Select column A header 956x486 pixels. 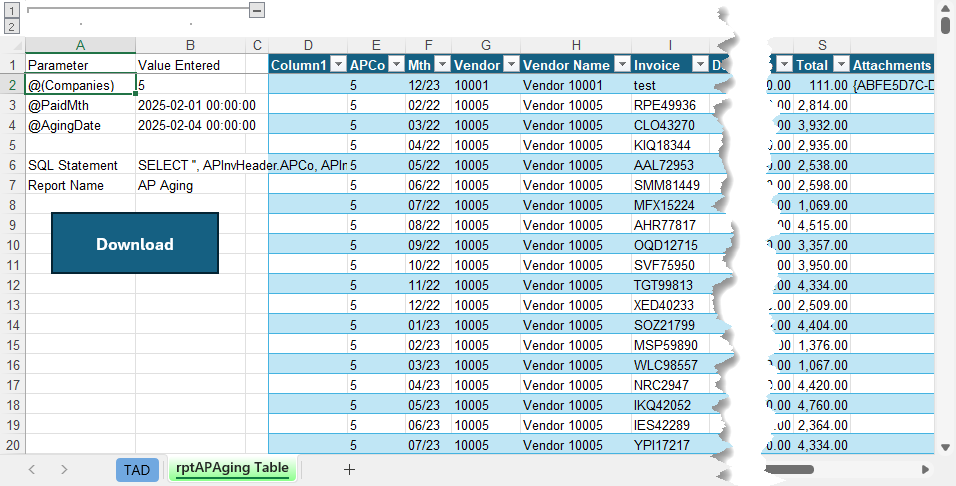tap(80, 45)
